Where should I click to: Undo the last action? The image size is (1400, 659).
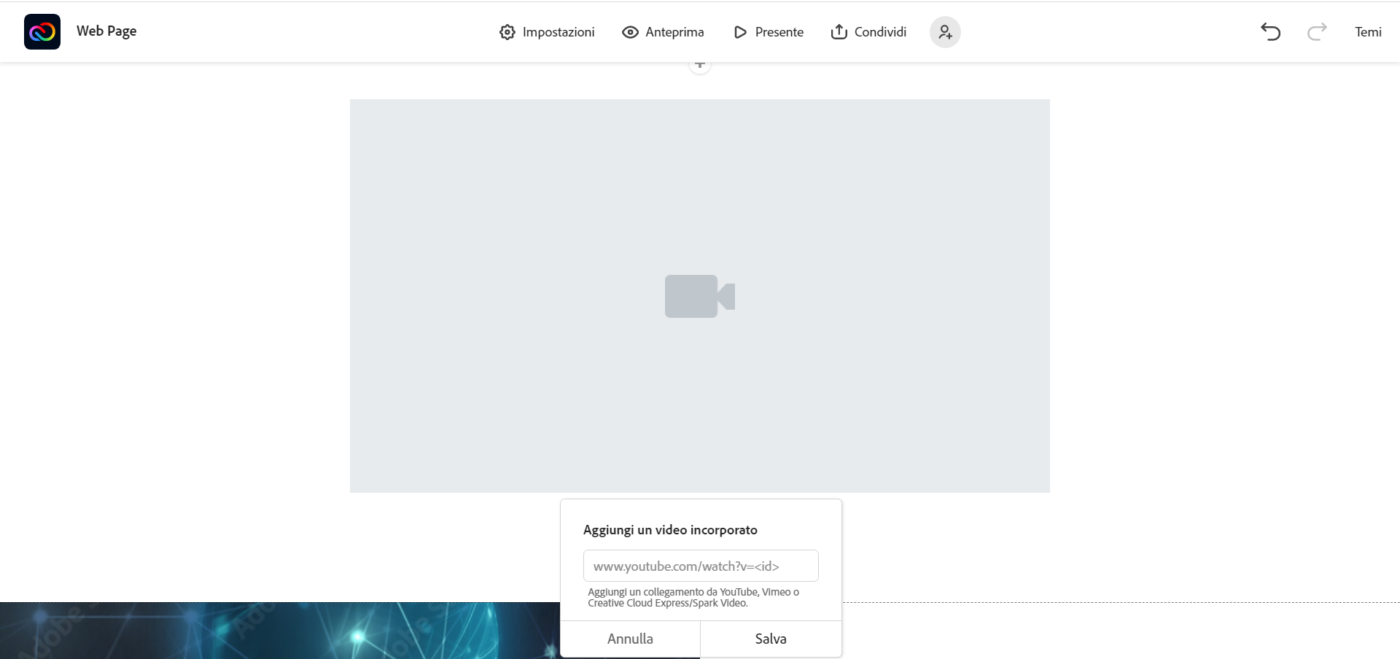[1270, 31]
